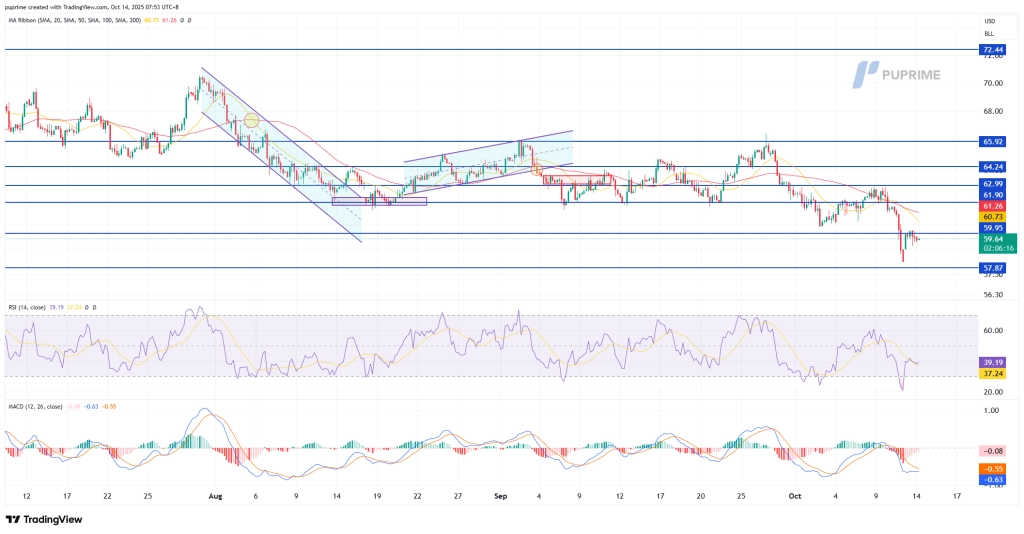The image size is (1024, 534).
Task: Click the yellow circle marker on the chart
Action: tap(251, 121)
